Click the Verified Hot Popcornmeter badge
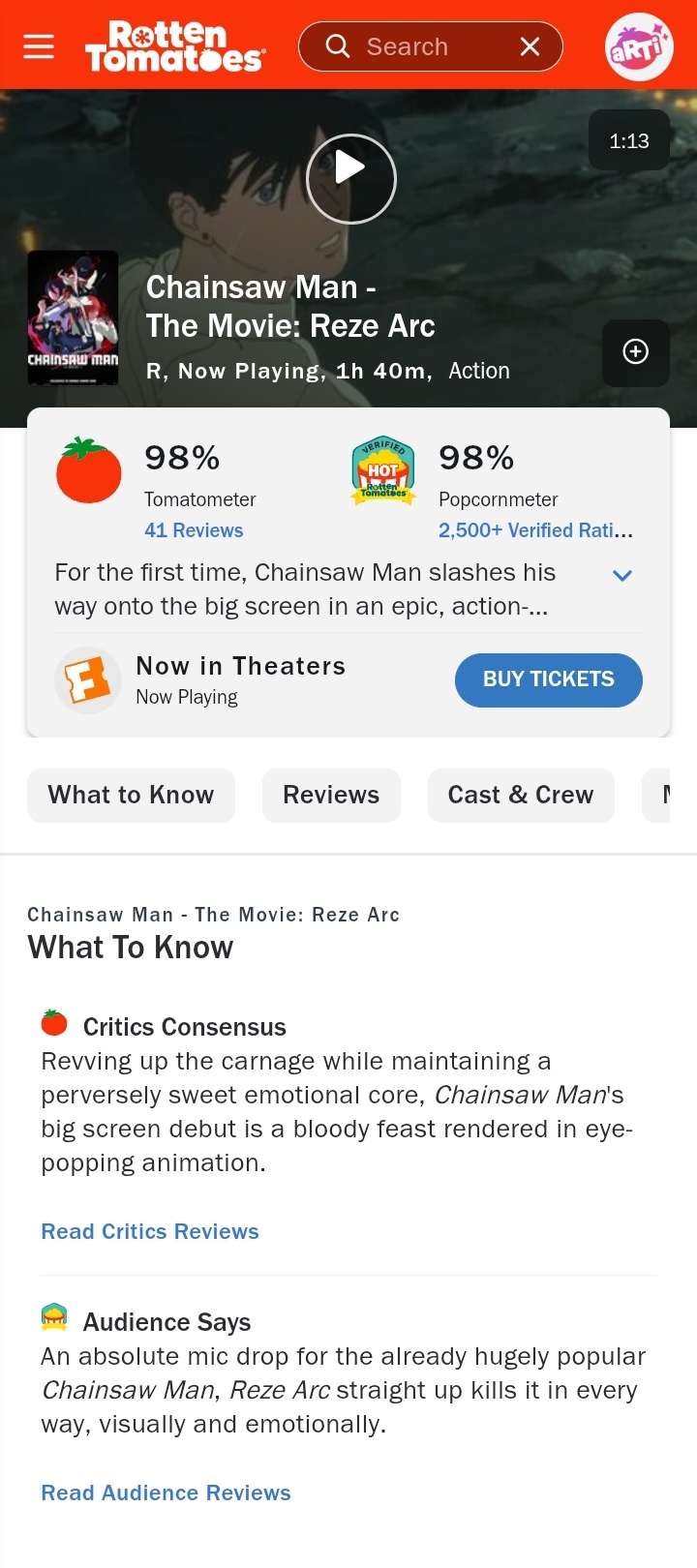Image resolution: width=697 pixels, height=1568 pixels. point(383,471)
